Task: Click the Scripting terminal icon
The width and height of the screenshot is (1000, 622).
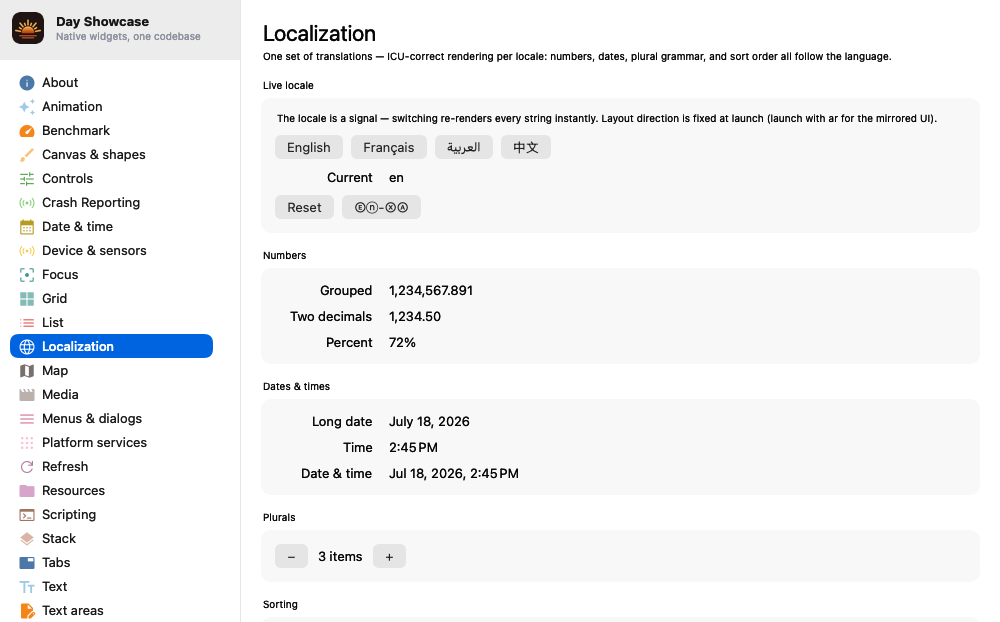Action: [27, 515]
